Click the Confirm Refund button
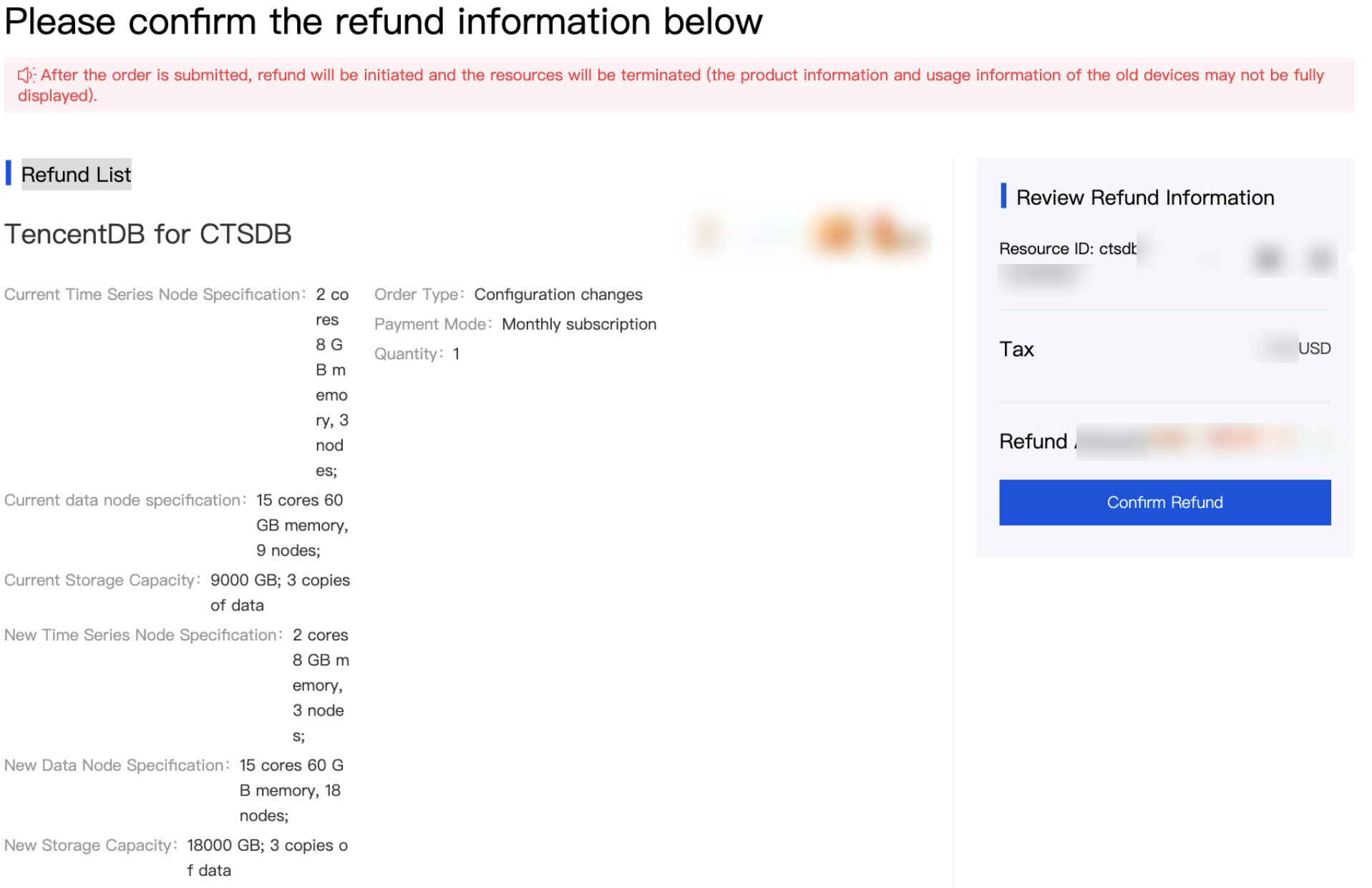Viewport: 1372px width, 888px height. point(1164,502)
